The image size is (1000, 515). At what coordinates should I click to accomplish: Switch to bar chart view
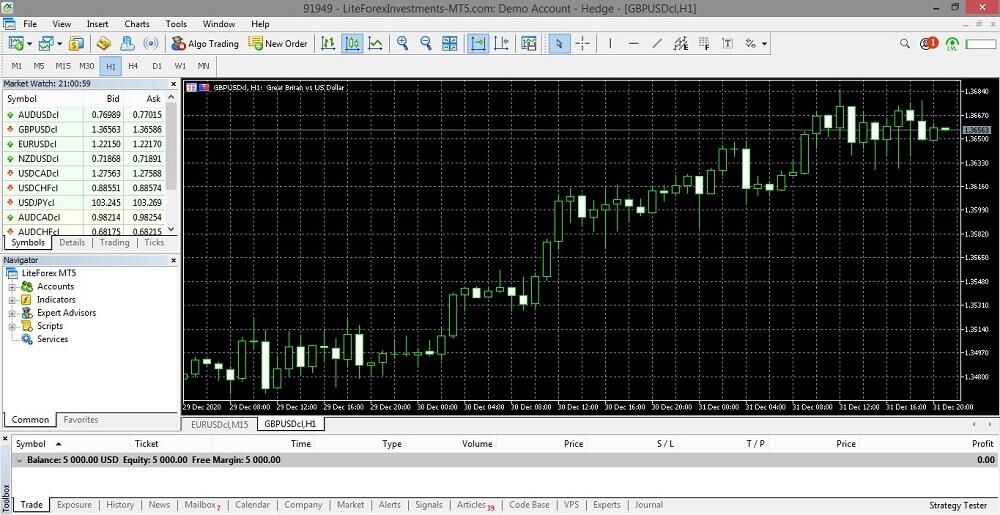point(328,43)
